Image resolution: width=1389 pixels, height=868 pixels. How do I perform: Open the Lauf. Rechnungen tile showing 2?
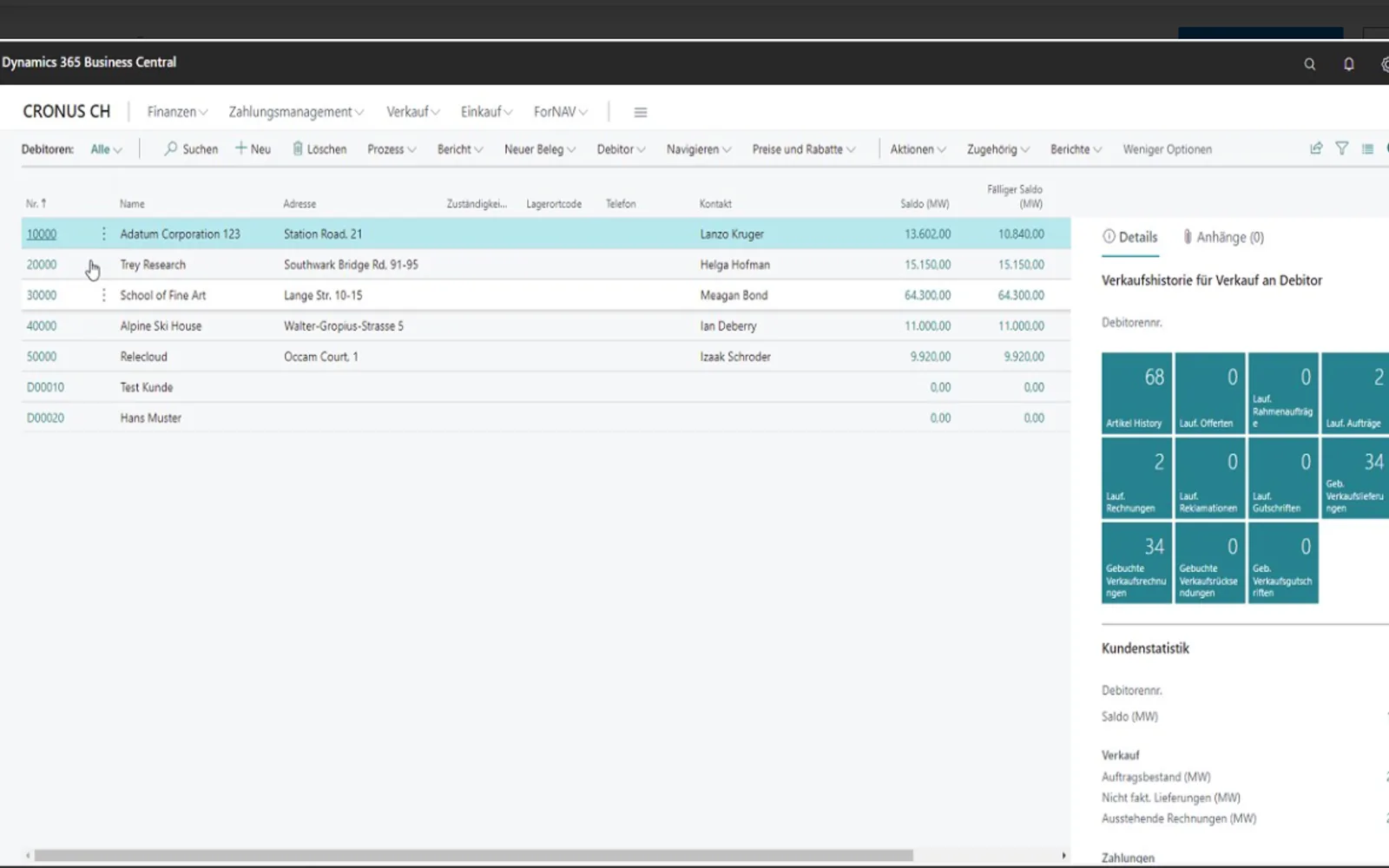tap(1136, 477)
